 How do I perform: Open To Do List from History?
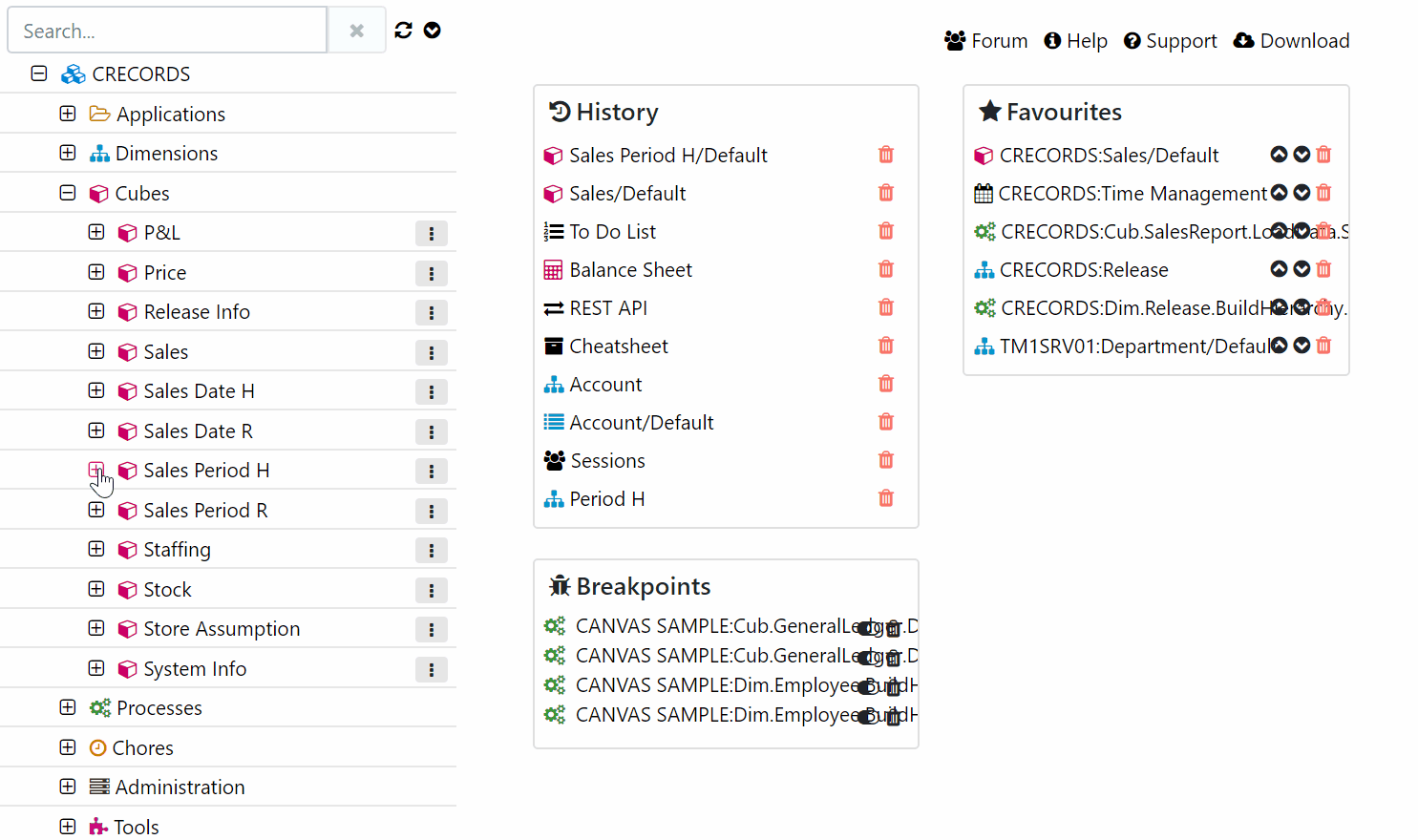[612, 232]
